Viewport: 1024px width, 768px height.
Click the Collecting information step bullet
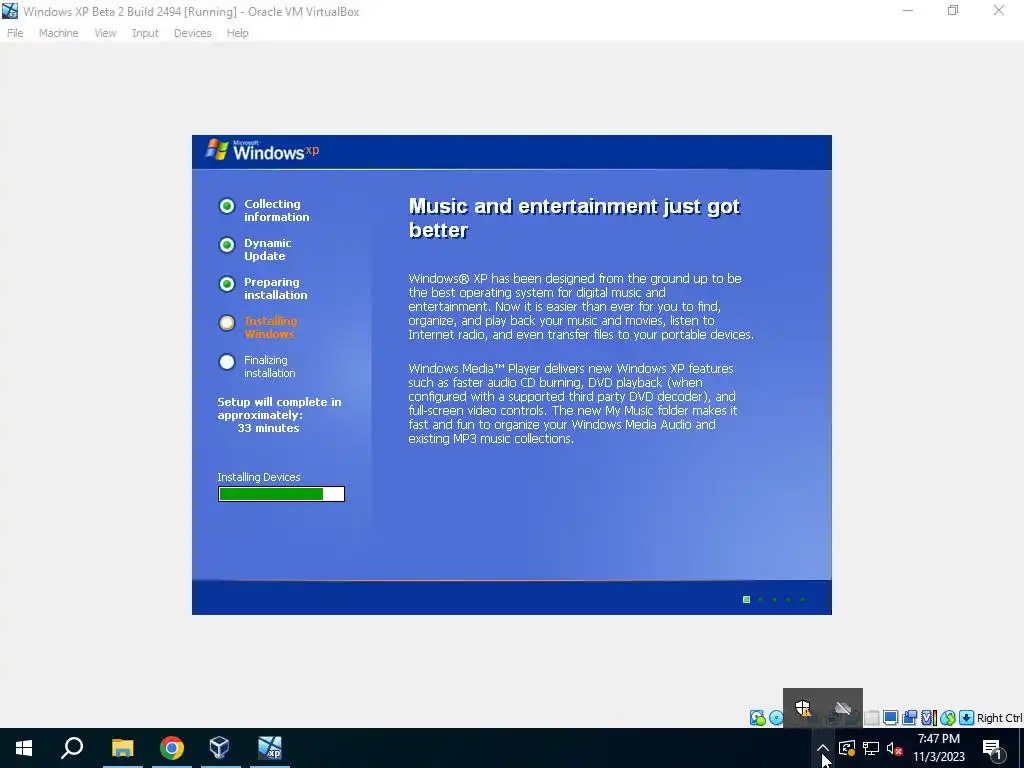227,206
